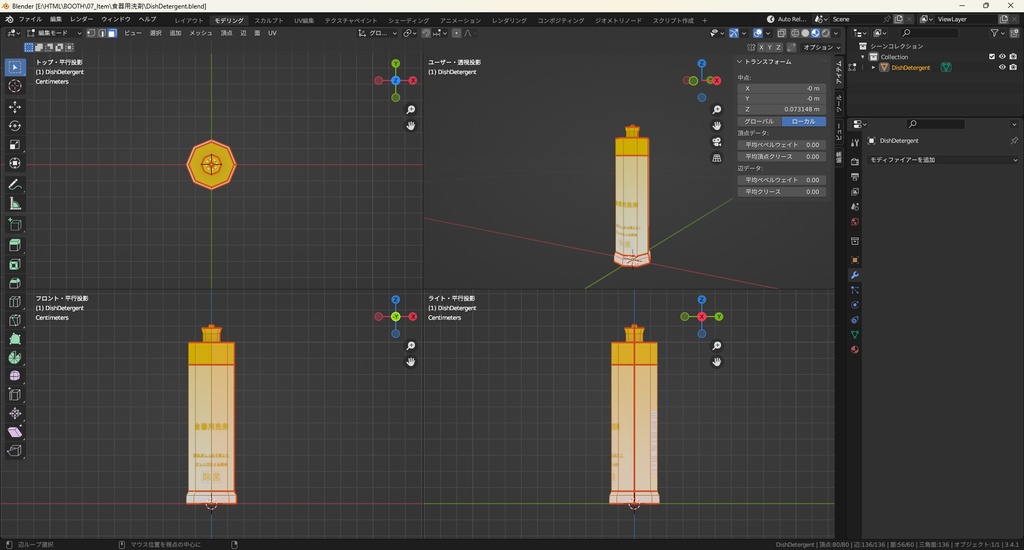Pick the Annotate pencil tool
This screenshot has height=550, width=1024.
pyautogui.click(x=15, y=185)
